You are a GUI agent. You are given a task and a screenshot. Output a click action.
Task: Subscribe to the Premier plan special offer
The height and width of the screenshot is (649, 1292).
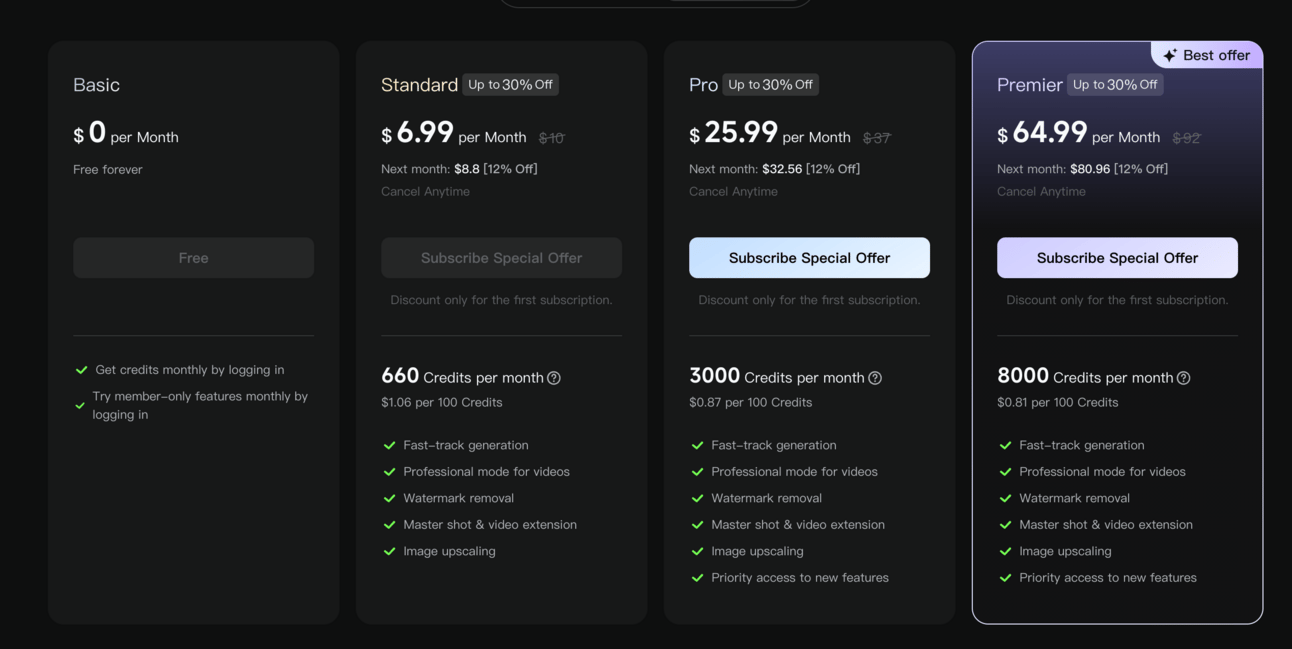click(x=1117, y=258)
